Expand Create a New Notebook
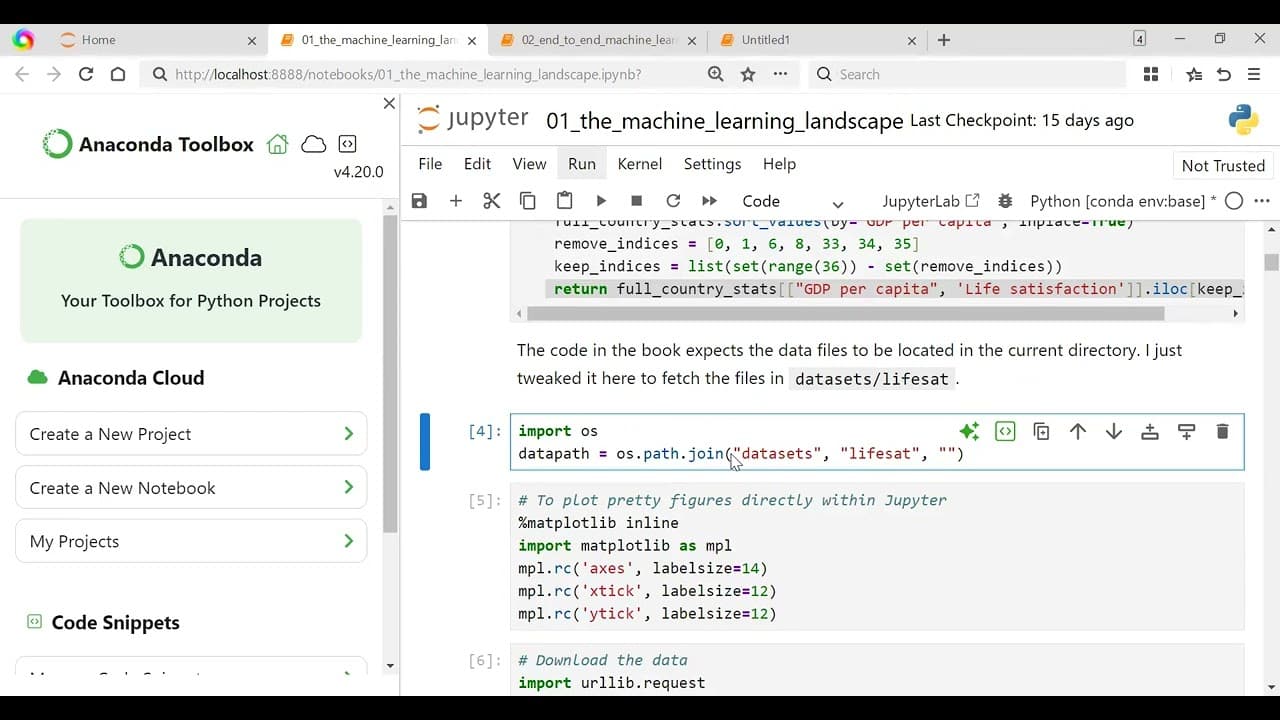The image size is (1280, 720). pos(191,488)
